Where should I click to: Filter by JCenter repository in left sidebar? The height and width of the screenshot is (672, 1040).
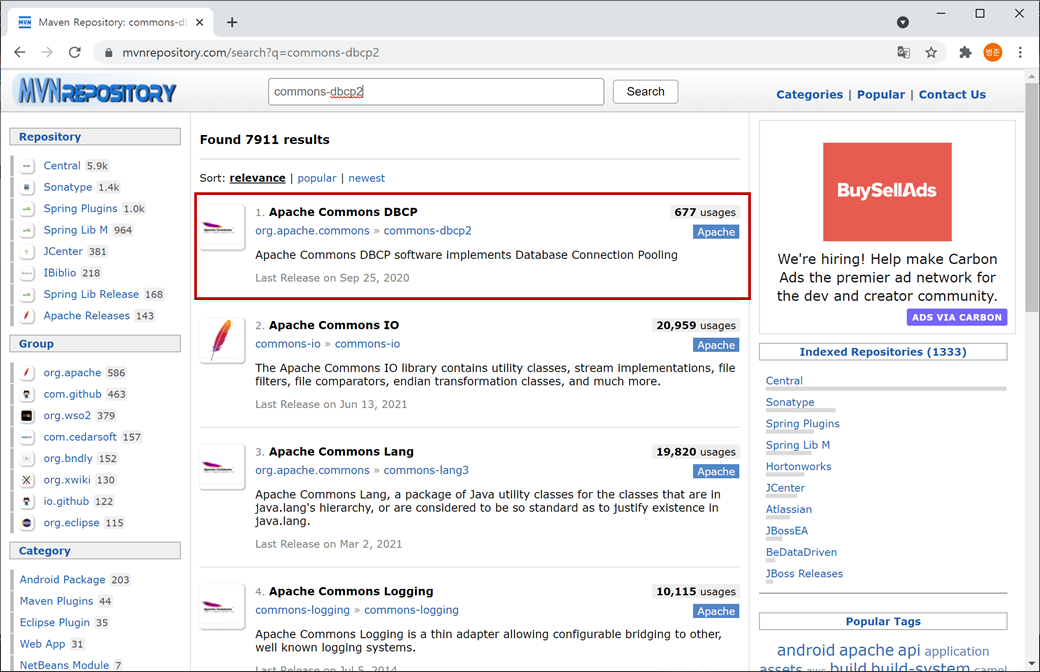63,251
